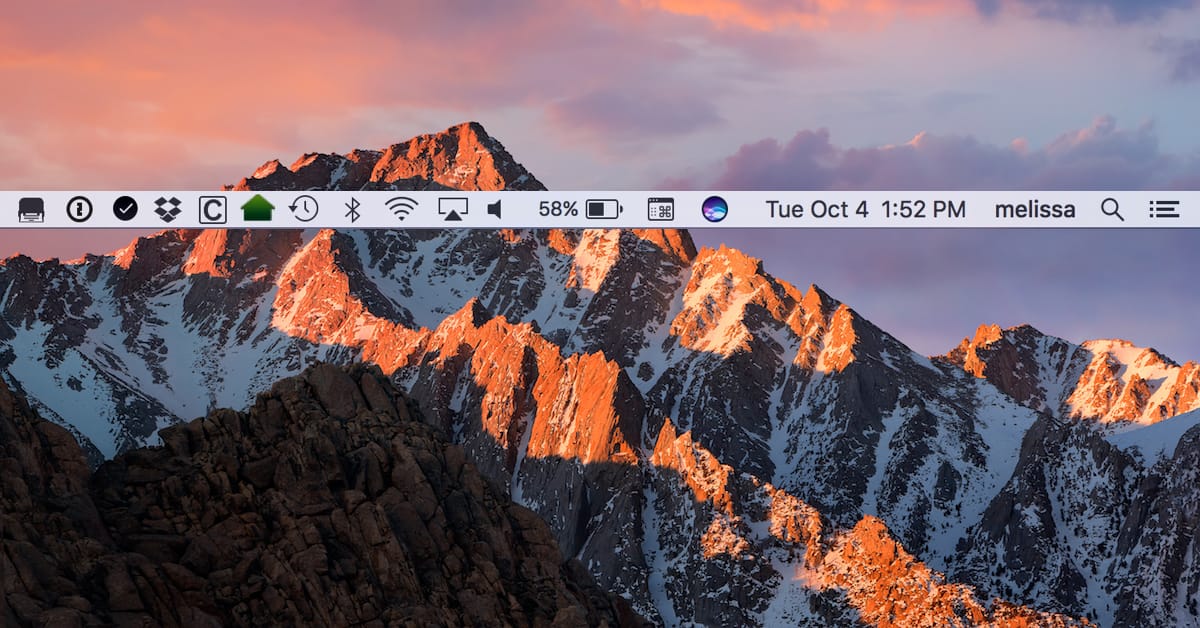Viewport: 1200px width, 628px height.
Task: Click the Tue Oct 4 1:52 PM clock
Action: 865,209
